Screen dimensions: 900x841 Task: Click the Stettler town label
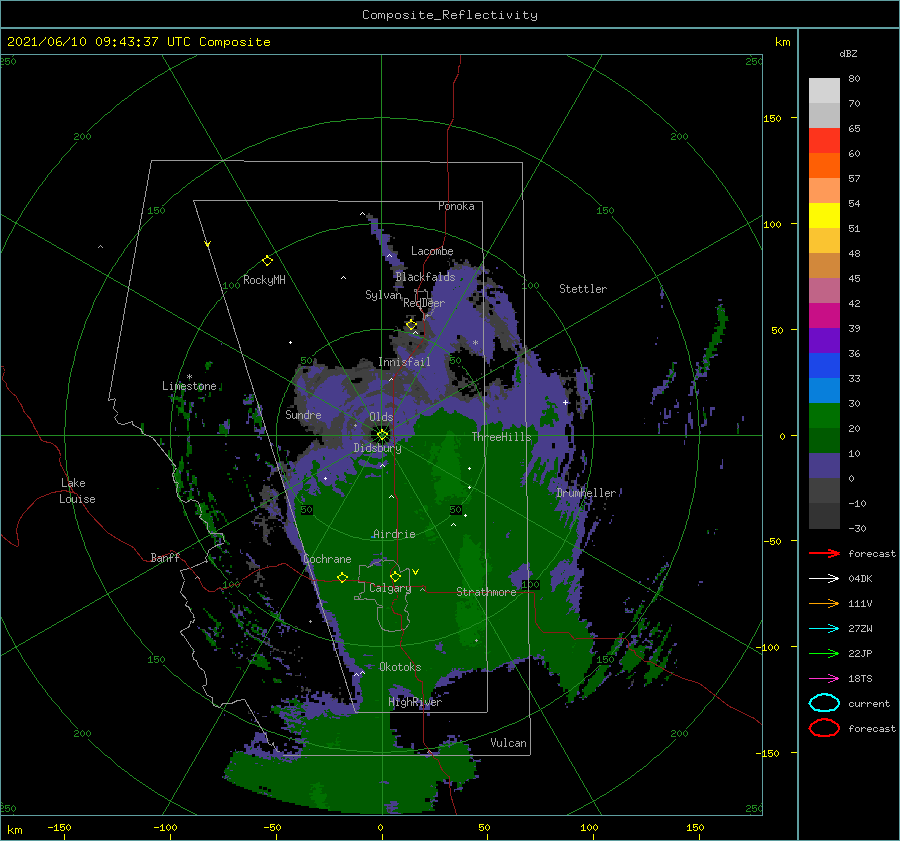tap(583, 289)
